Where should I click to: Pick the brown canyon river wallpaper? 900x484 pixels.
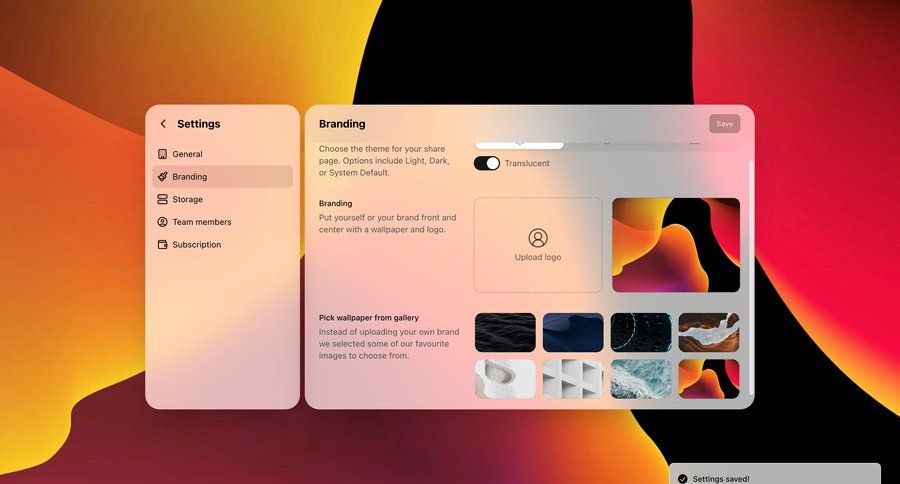709,332
